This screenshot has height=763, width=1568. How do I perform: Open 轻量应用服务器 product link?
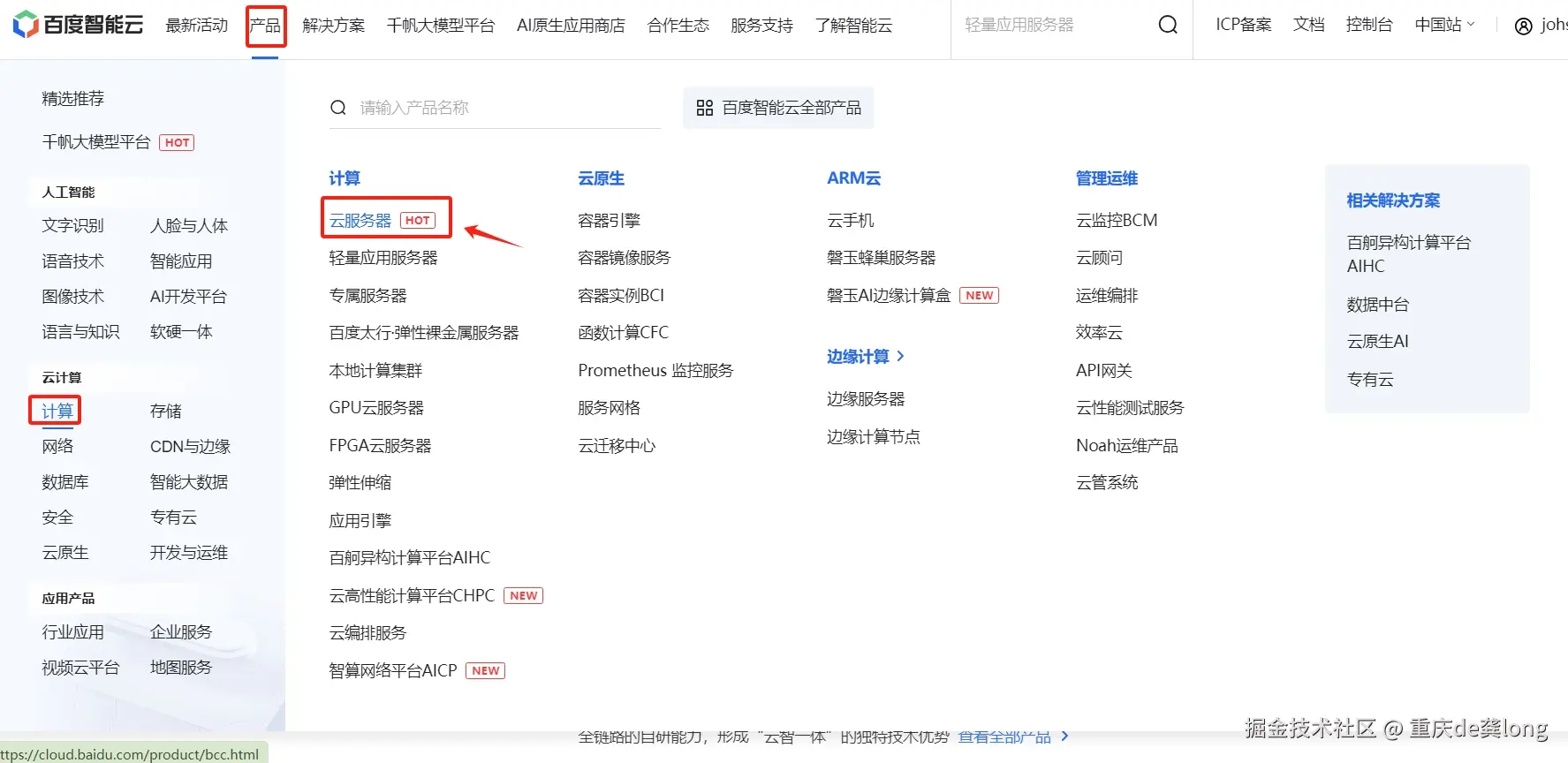[383, 258]
